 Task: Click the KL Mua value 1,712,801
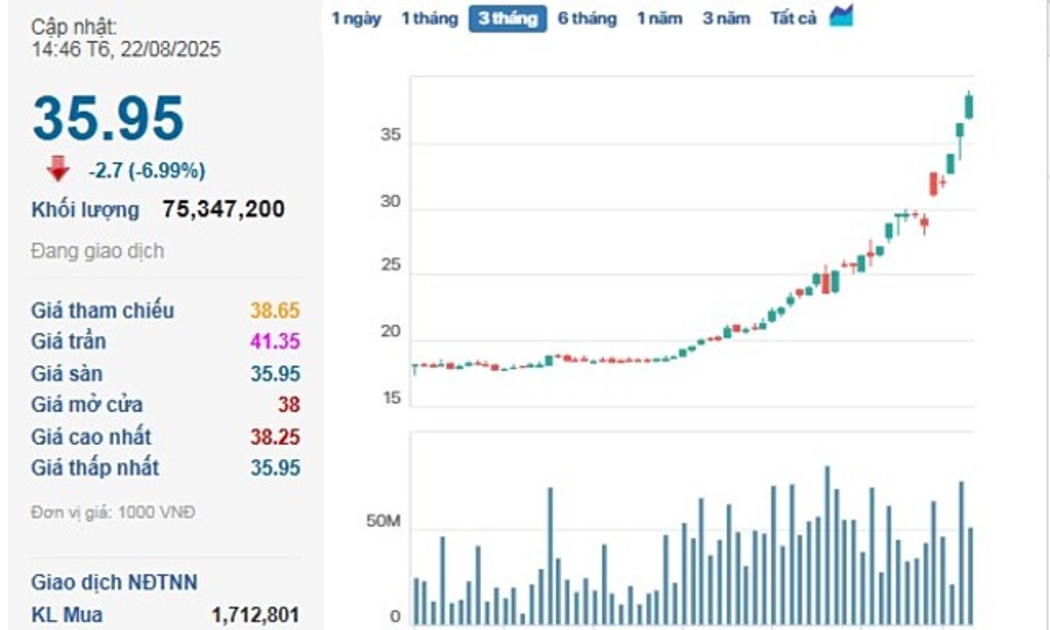click(255, 614)
